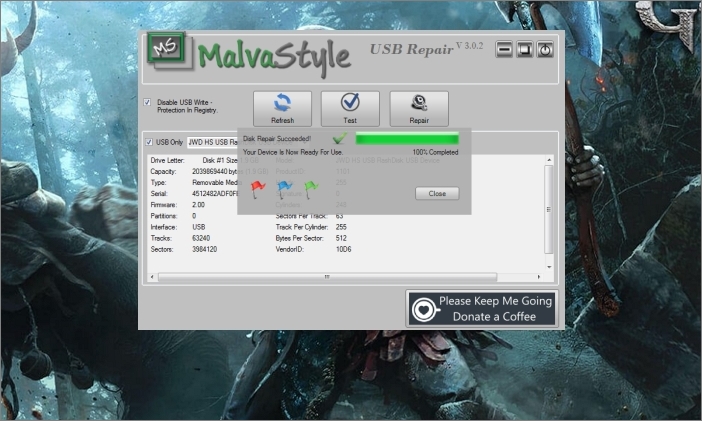Click the USB Repair V 3.0.2 title
Viewport: 702px width, 421px height.
coord(426,48)
